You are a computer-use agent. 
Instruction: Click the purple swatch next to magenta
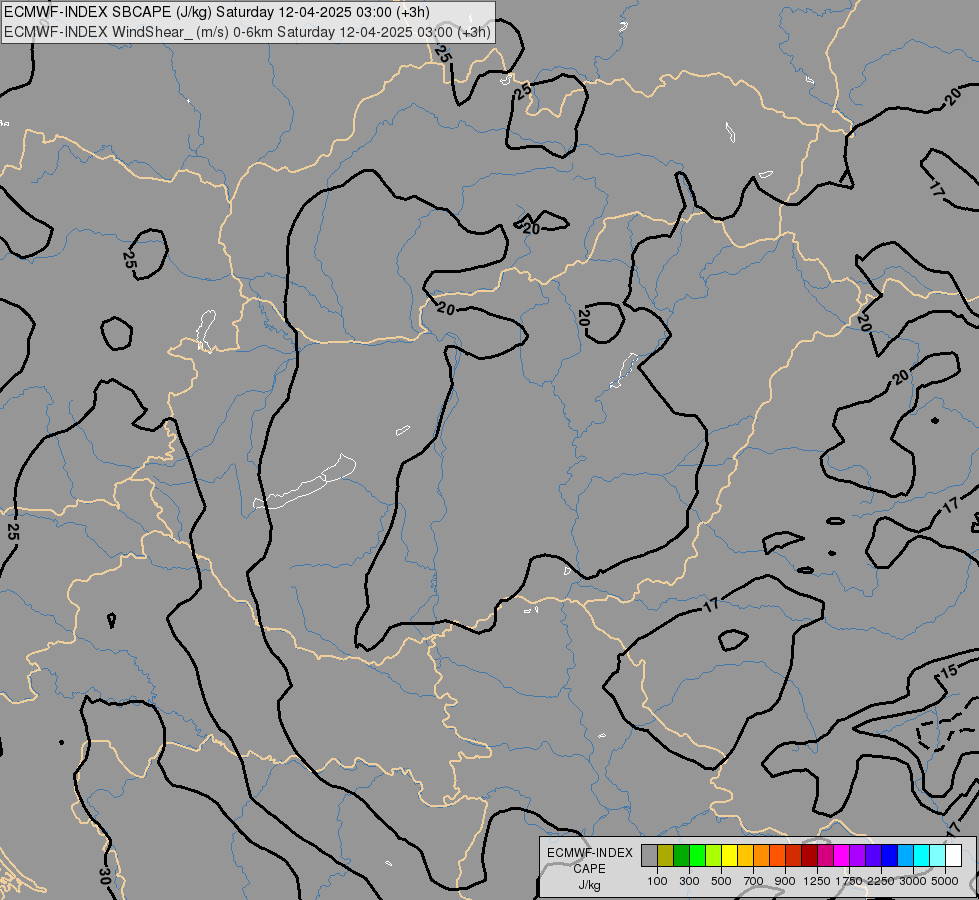tap(857, 855)
